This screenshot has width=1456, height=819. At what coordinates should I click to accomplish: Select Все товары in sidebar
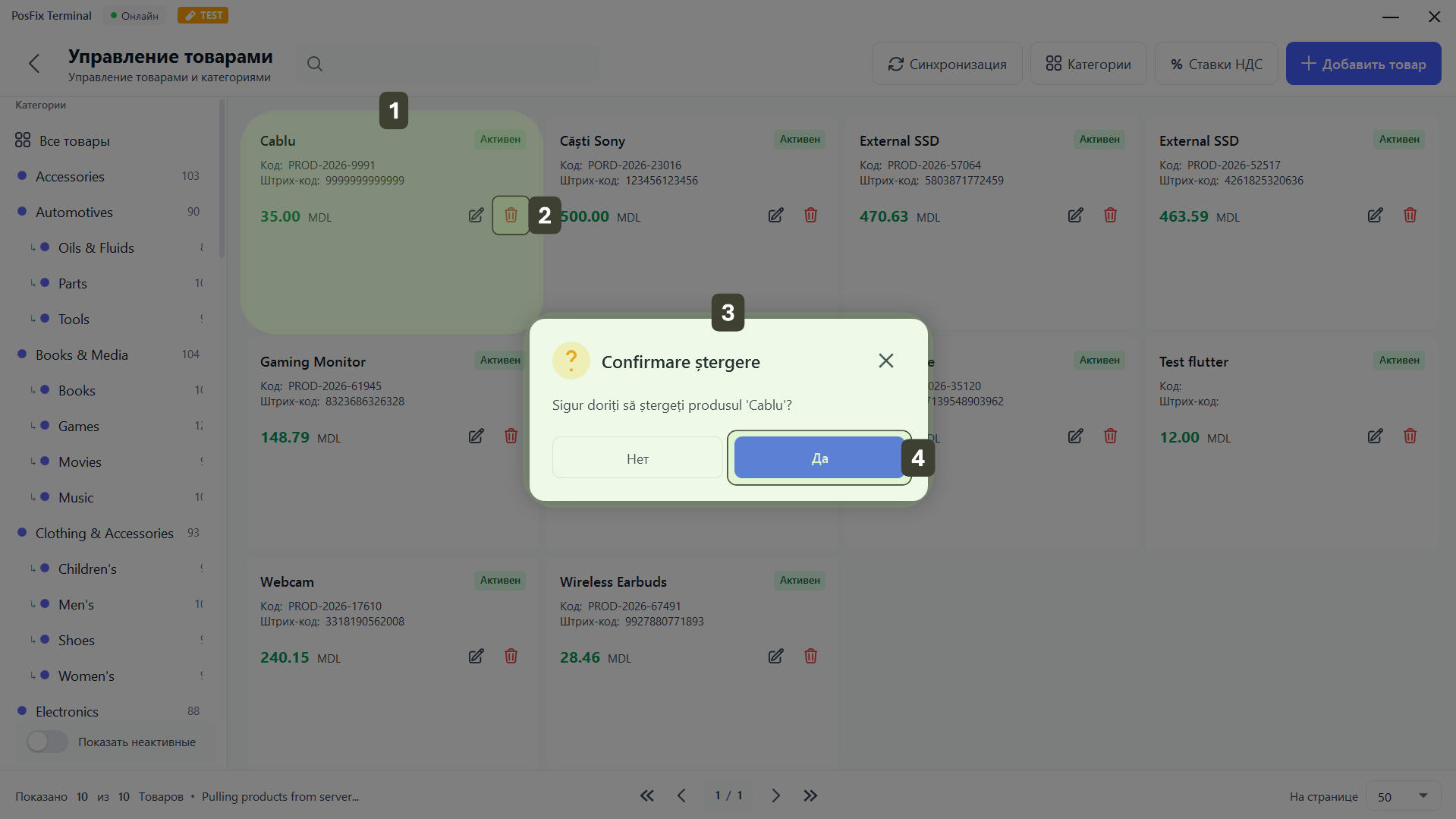(x=74, y=141)
